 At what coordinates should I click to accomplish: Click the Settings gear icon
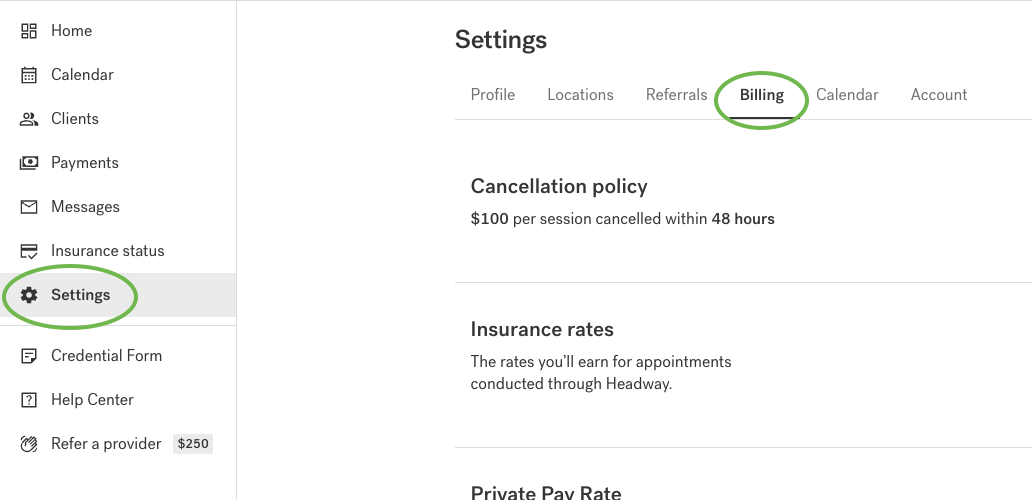29,295
